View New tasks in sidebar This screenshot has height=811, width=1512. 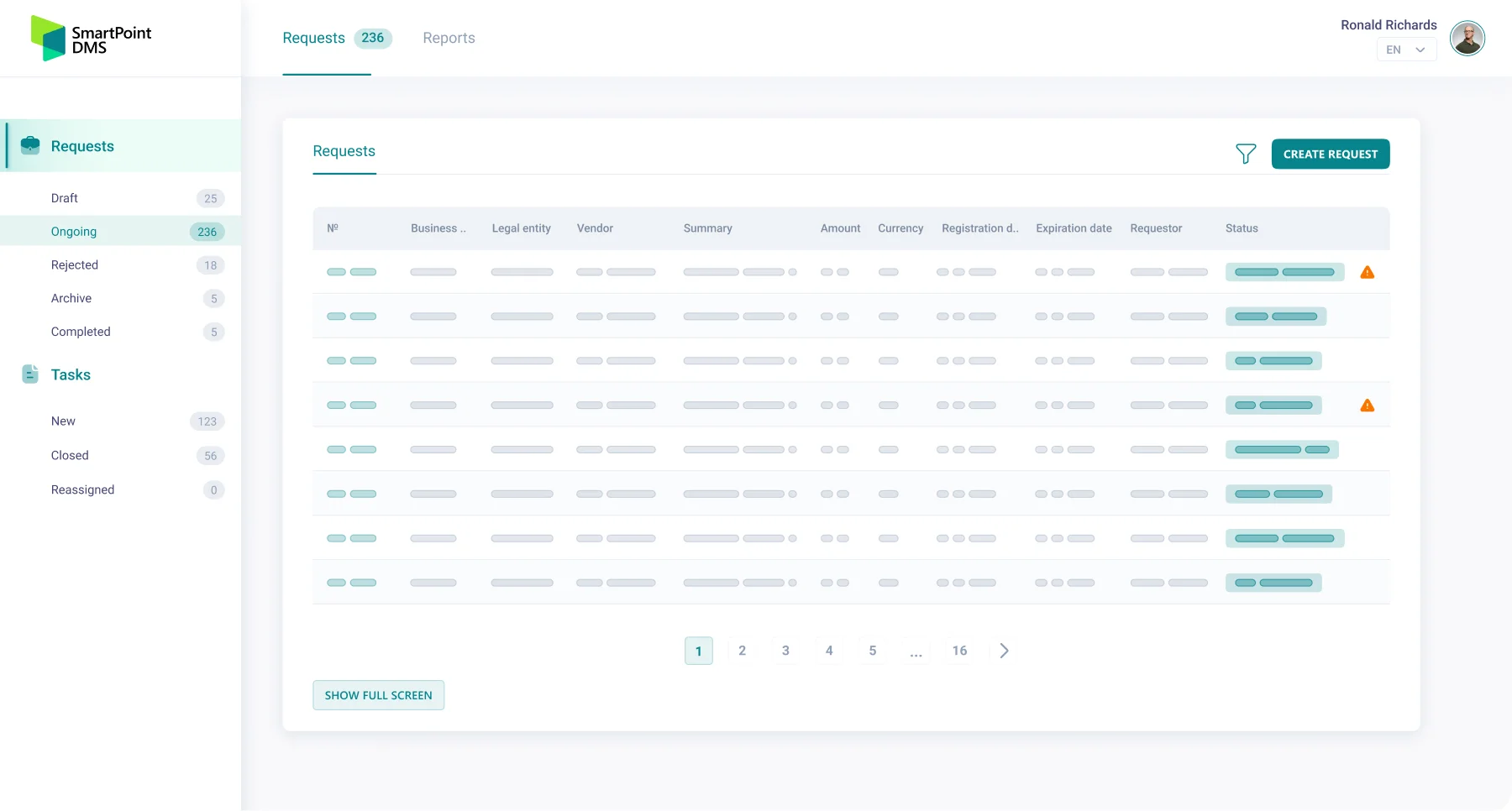click(x=63, y=421)
